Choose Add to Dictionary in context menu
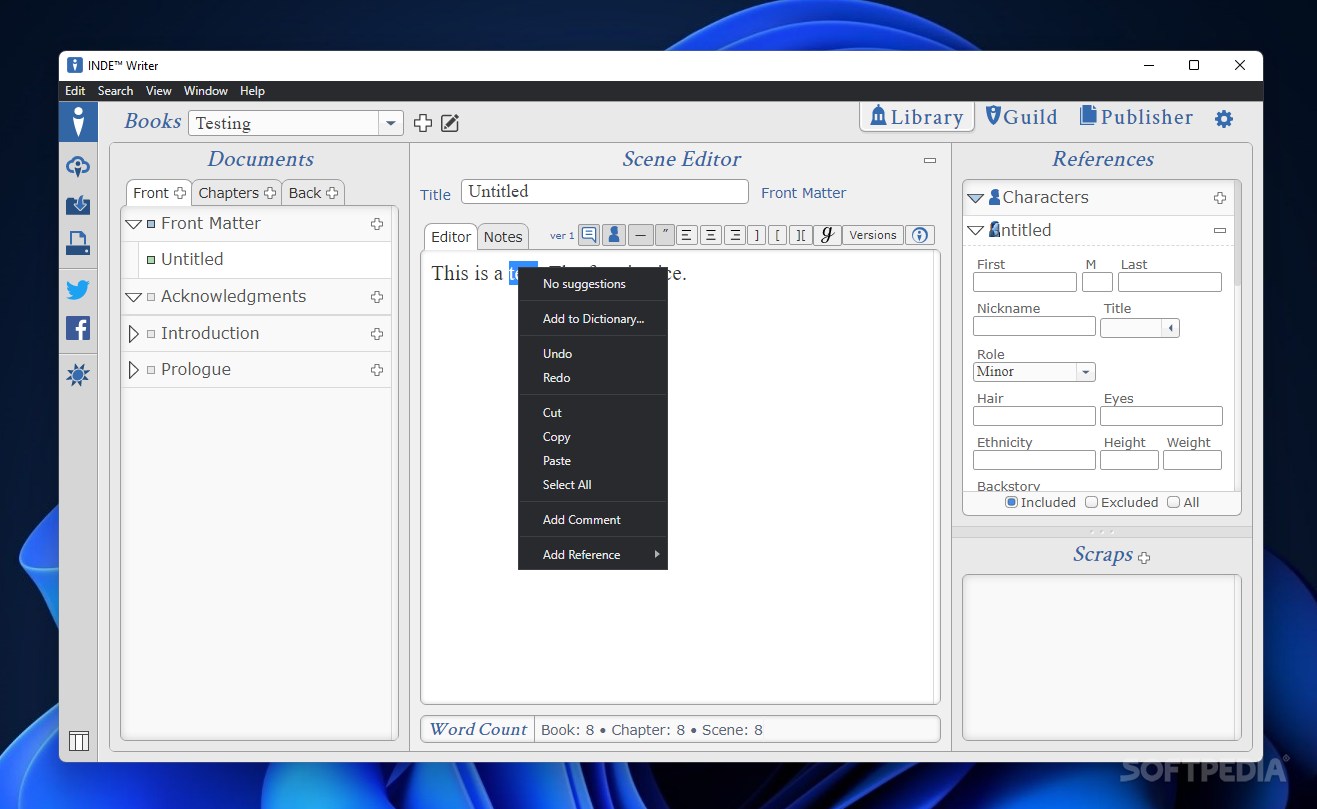Image resolution: width=1317 pixels, height=809 pixels. pyautogui.click(x=593, y=319)
